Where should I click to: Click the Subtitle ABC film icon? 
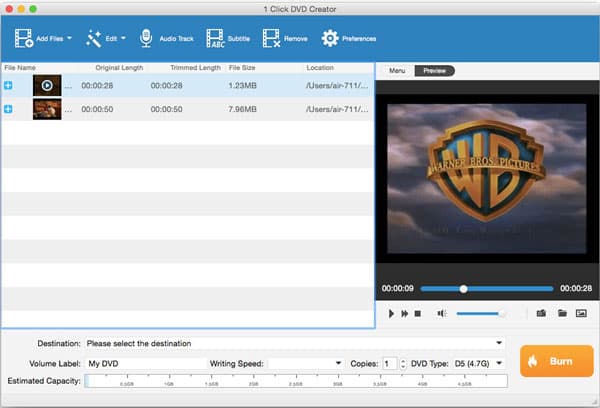tap(215, 38)
